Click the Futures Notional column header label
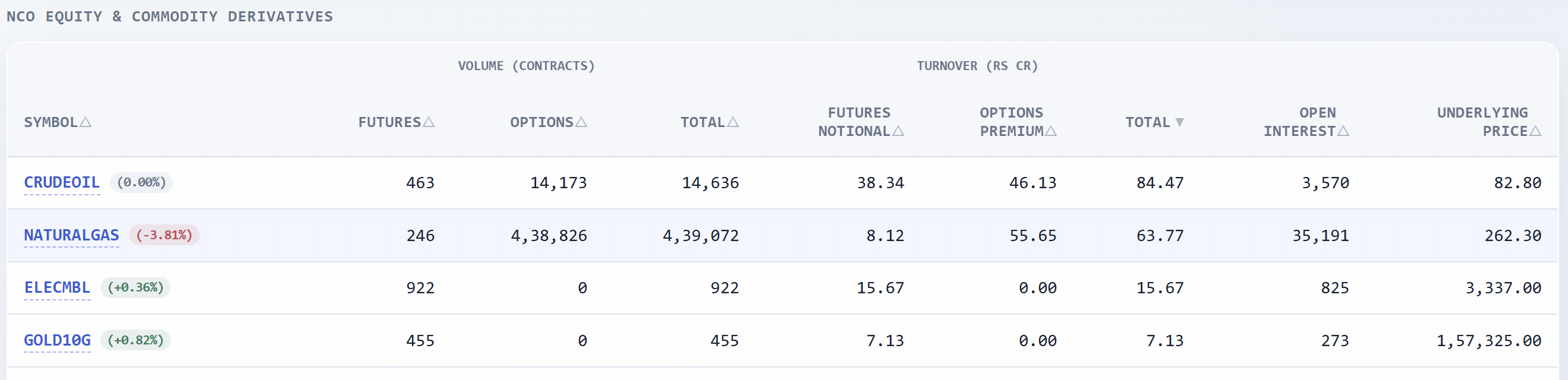The height and width of the screenshot is (380, 1568). pyautogui.click(x=855, y=122)
